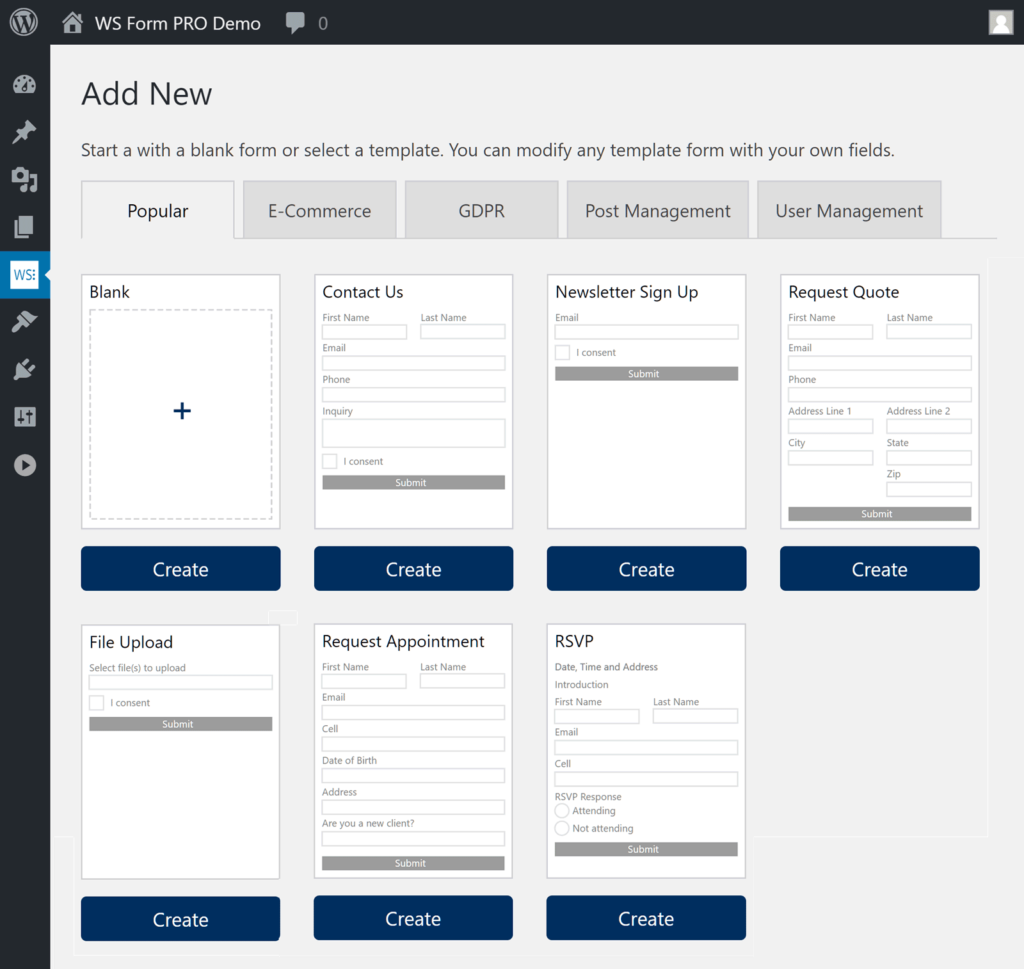Viewport: 1024px width, 969px height.
Task: Select the Attending radio in the RSVP preview
Action: coord(562,811)
